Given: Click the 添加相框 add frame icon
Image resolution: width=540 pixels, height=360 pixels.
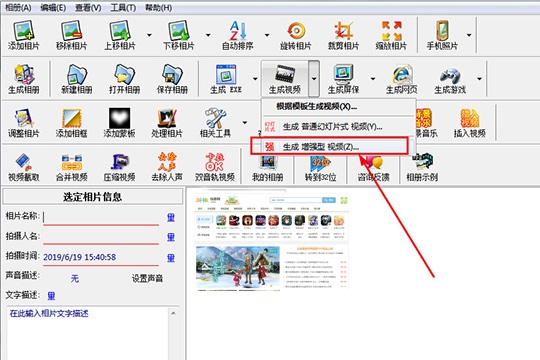Looking at the screenshot, I should click(x=71, y=123).
